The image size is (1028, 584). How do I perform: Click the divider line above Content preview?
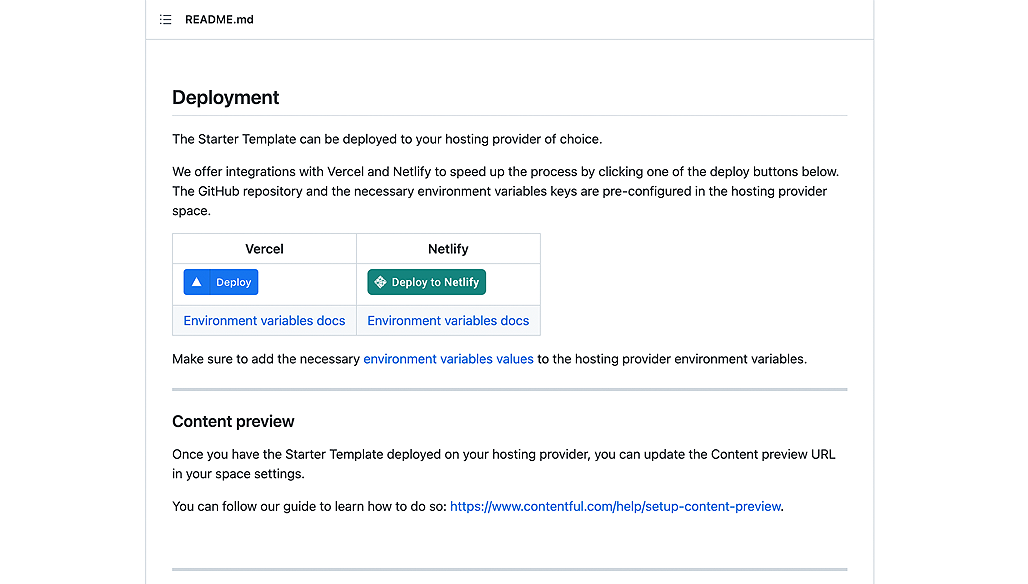[x=509, y=389]
